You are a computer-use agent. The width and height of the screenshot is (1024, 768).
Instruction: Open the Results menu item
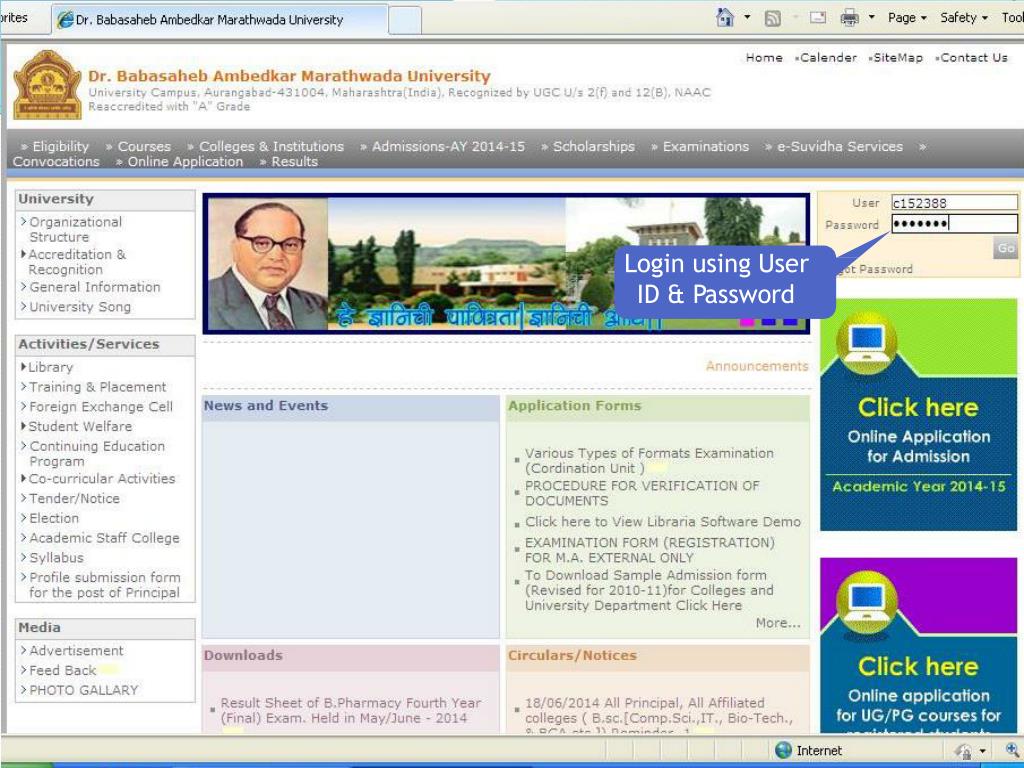[295, 161]
